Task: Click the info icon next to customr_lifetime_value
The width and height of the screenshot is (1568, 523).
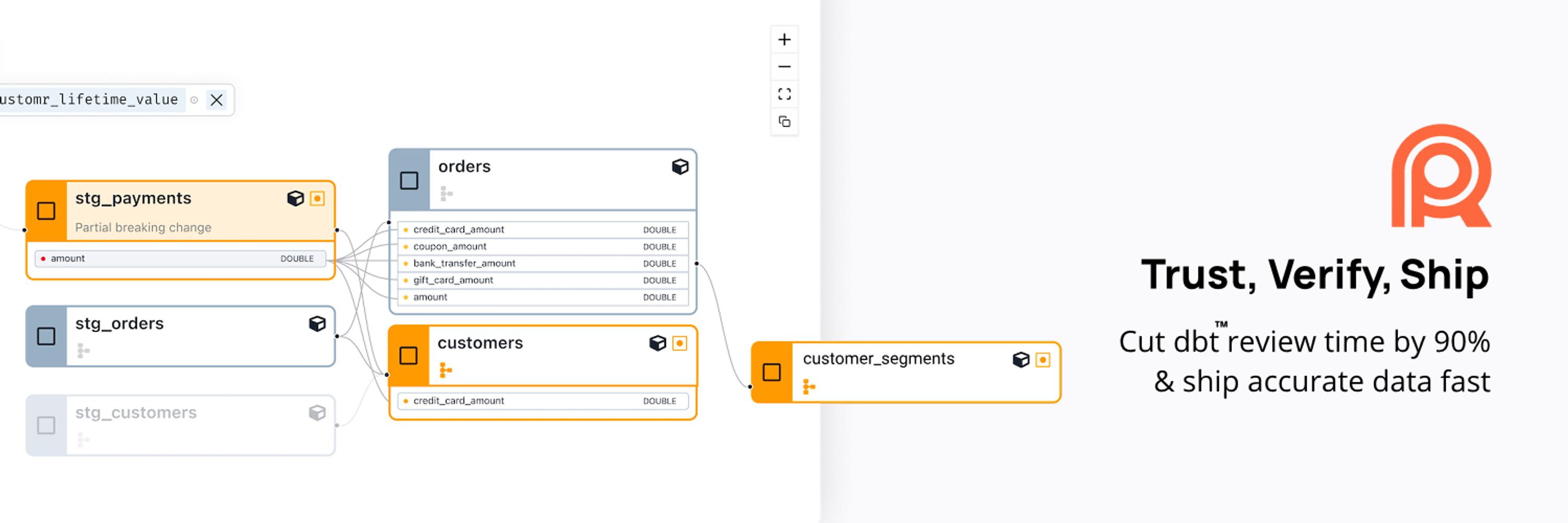Action: click(x=194, y=100)
